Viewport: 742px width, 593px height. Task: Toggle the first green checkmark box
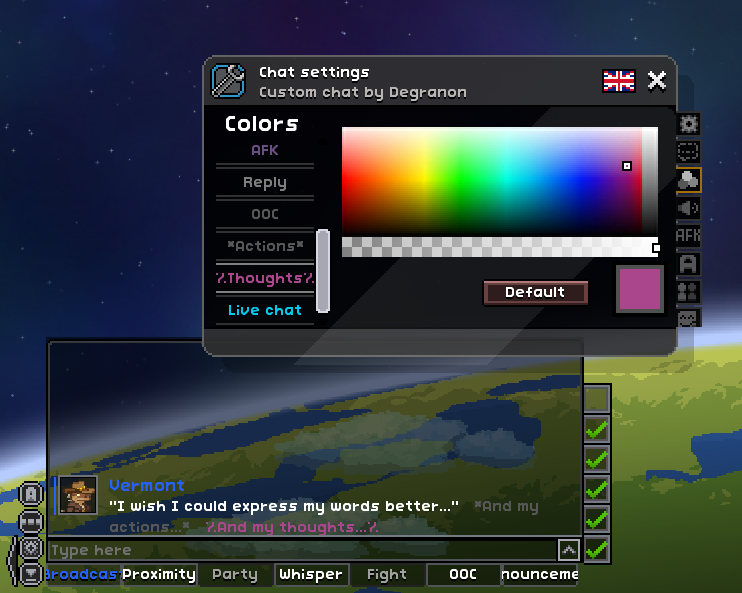tap(597, 430)
